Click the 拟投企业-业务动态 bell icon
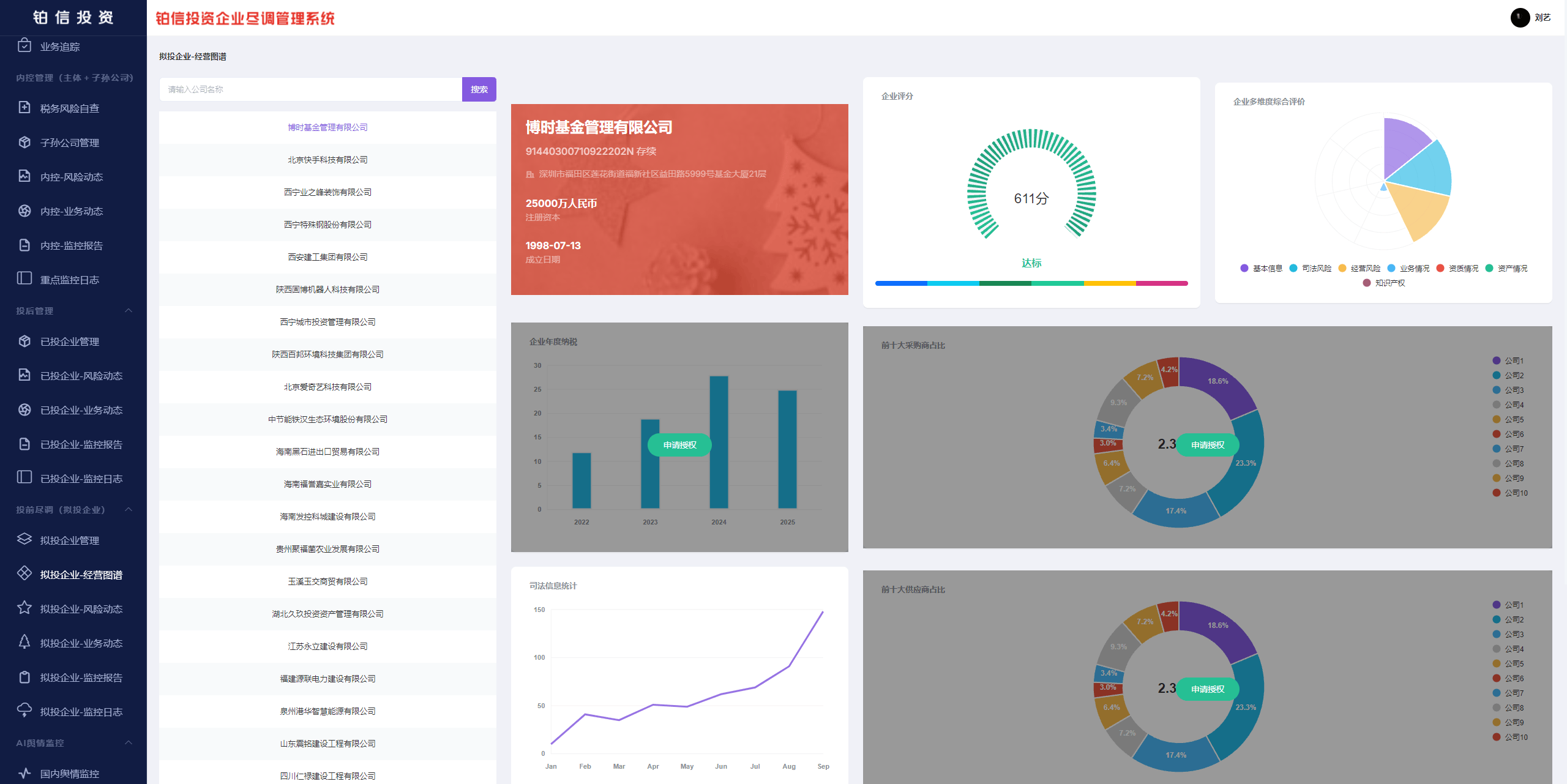Screen dimensions: 1567x784 tap(24, 642)
